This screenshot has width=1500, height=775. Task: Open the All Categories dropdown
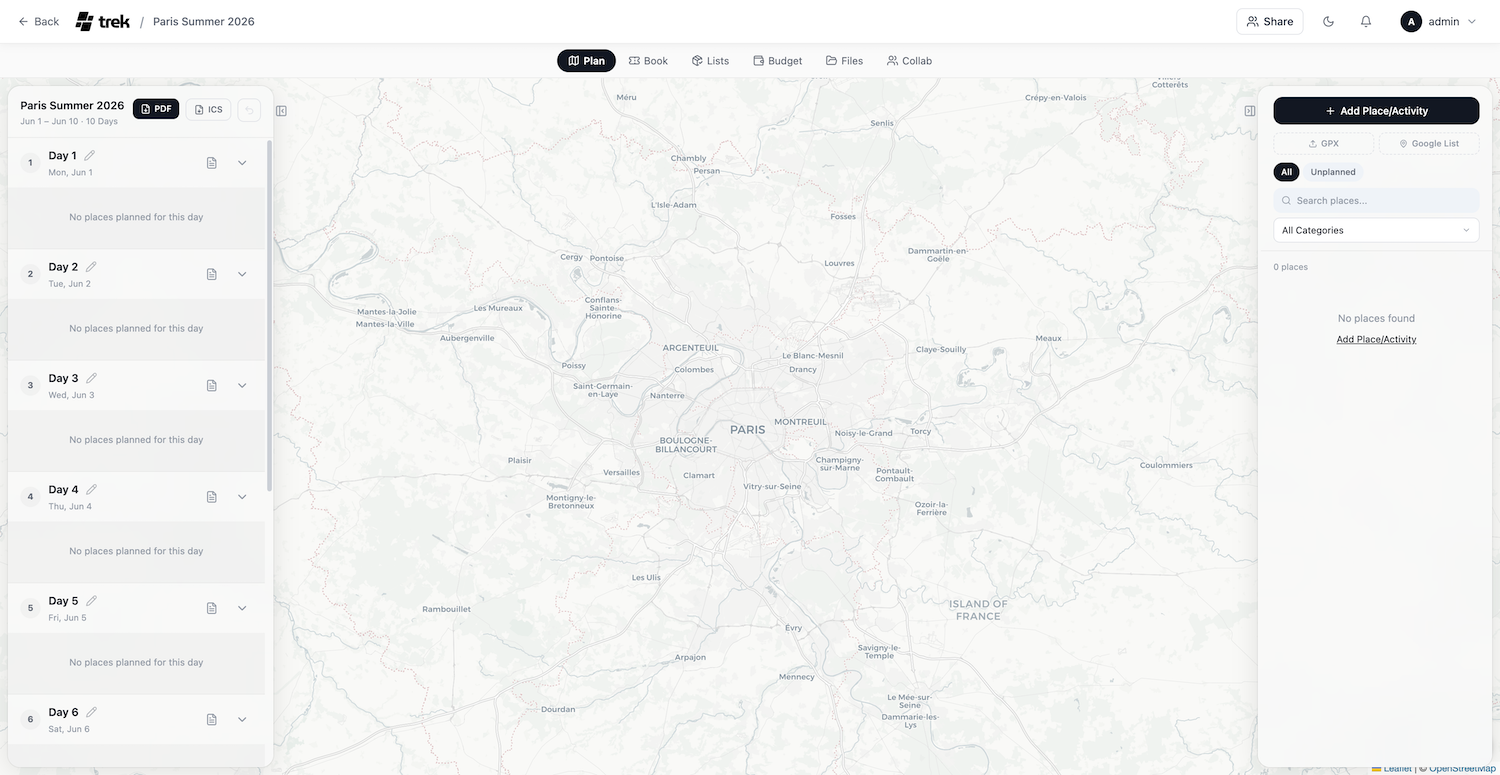[1375, 230]
